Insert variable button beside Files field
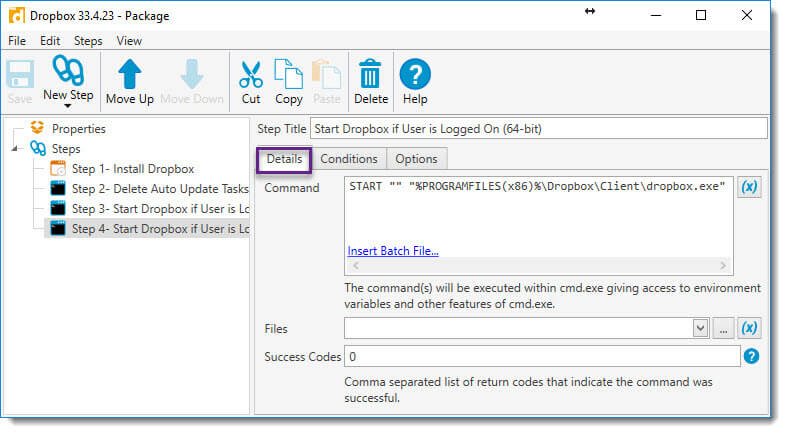This screenshot has width=786, height=433. coord(749,329)
